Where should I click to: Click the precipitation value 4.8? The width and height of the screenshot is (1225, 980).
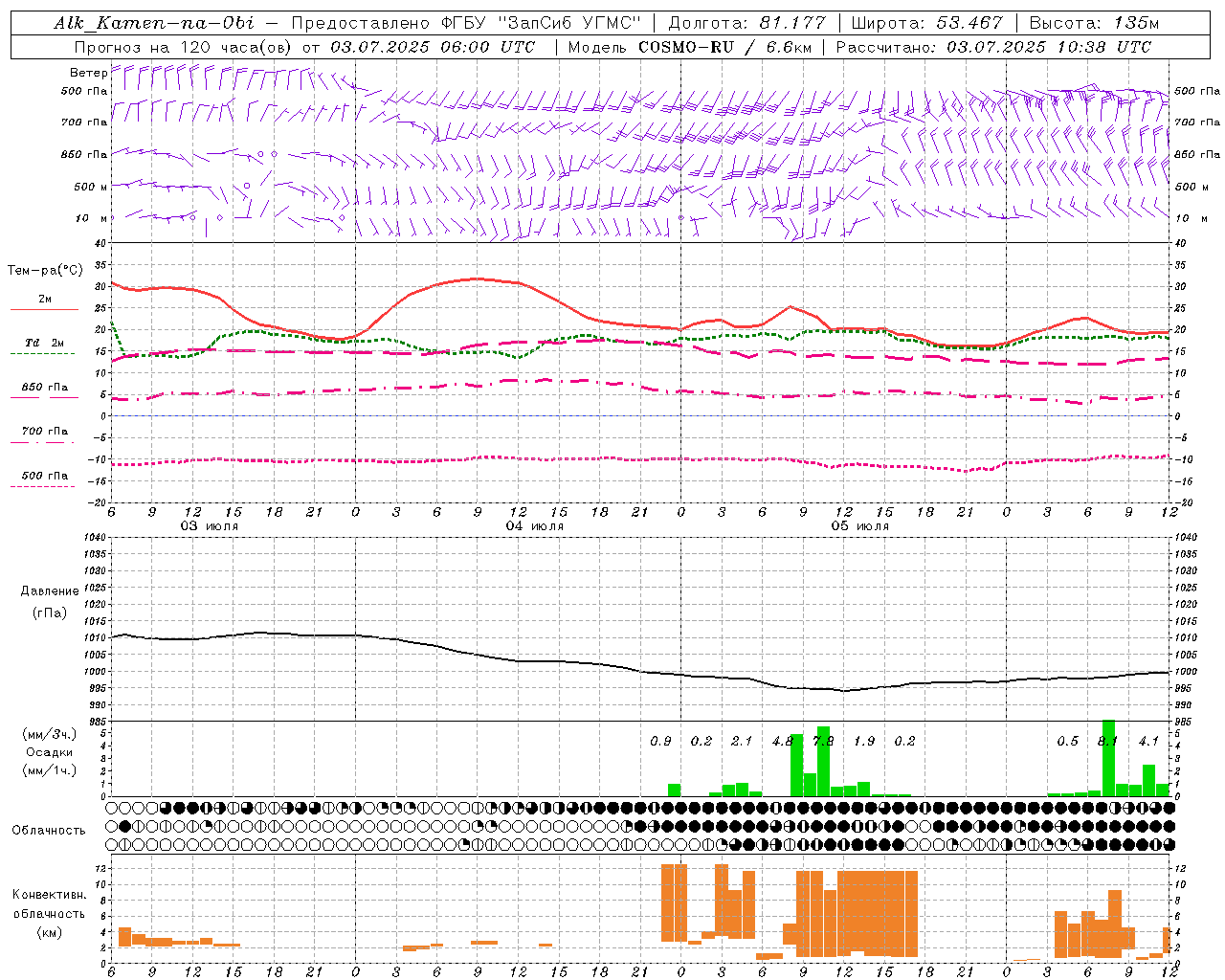click(782, 742)
